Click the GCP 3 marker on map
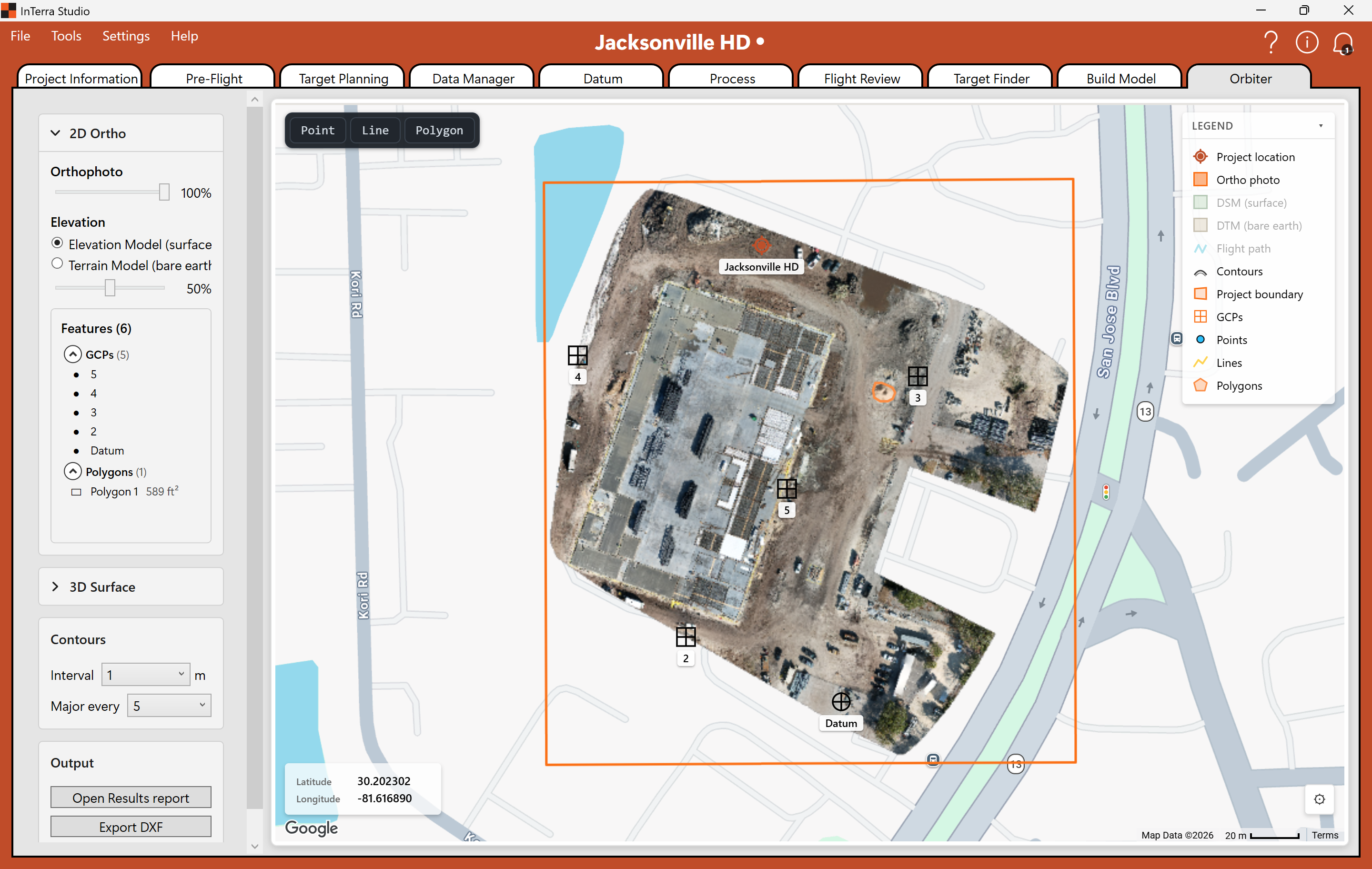This screenshot has width=1372, height=869. point(918,376)
